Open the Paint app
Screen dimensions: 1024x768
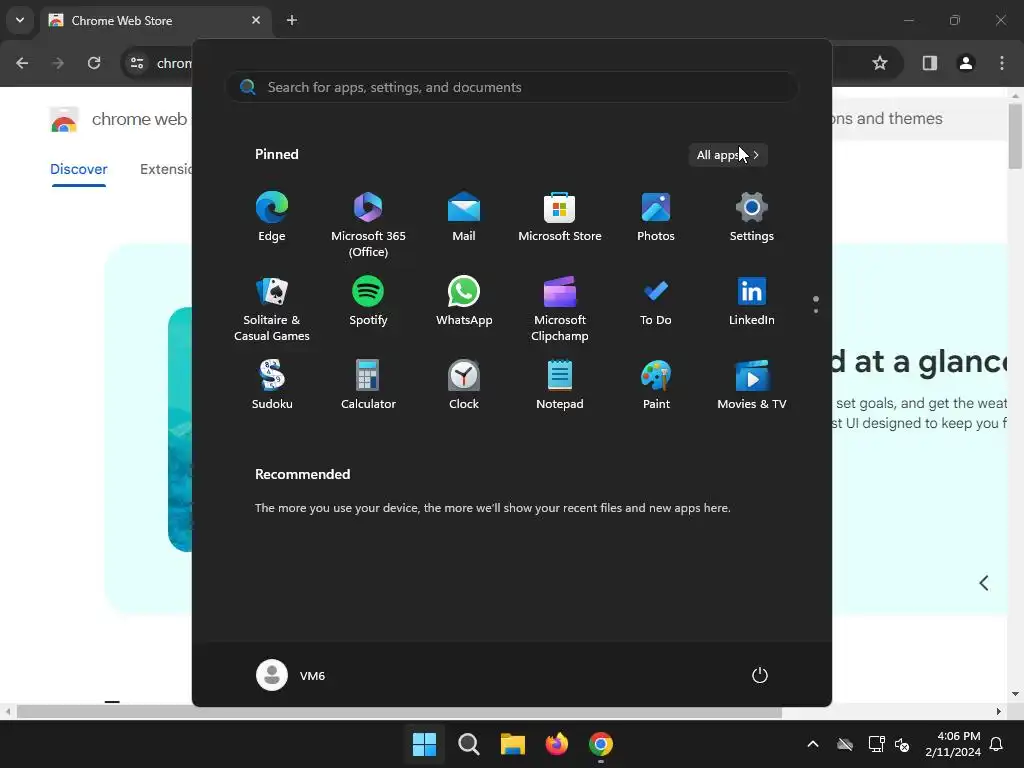[x=656, y=385]
